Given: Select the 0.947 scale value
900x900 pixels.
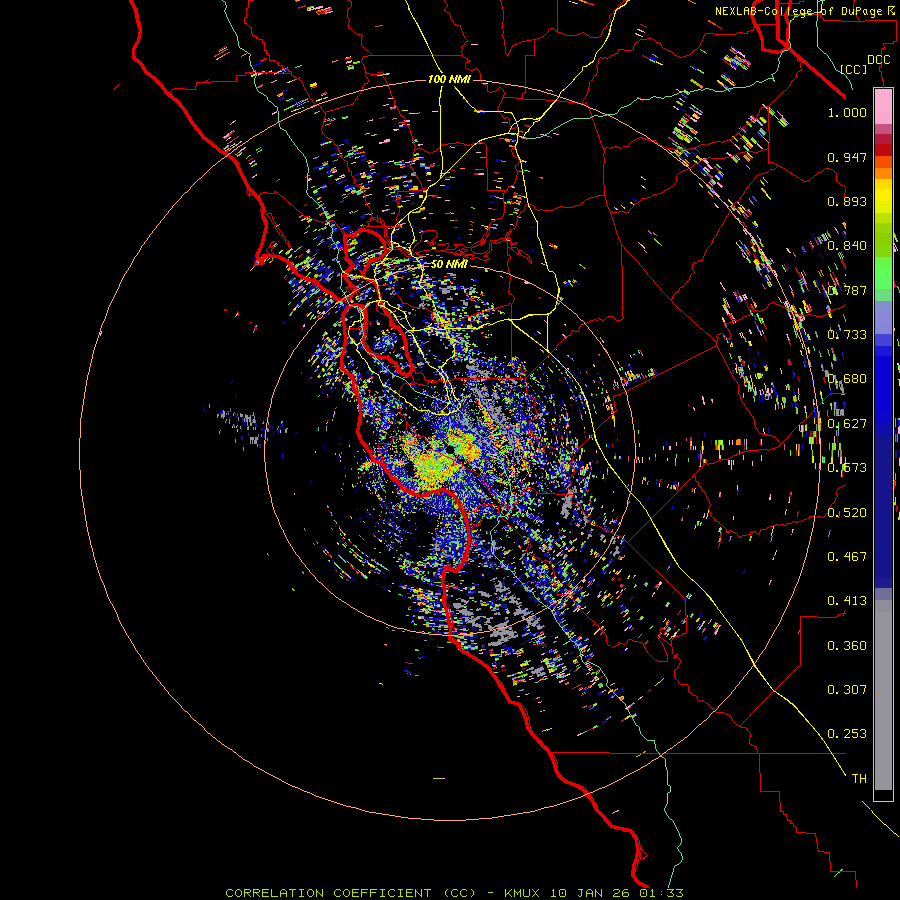Looking at the screenshot, I should [847, 157].
